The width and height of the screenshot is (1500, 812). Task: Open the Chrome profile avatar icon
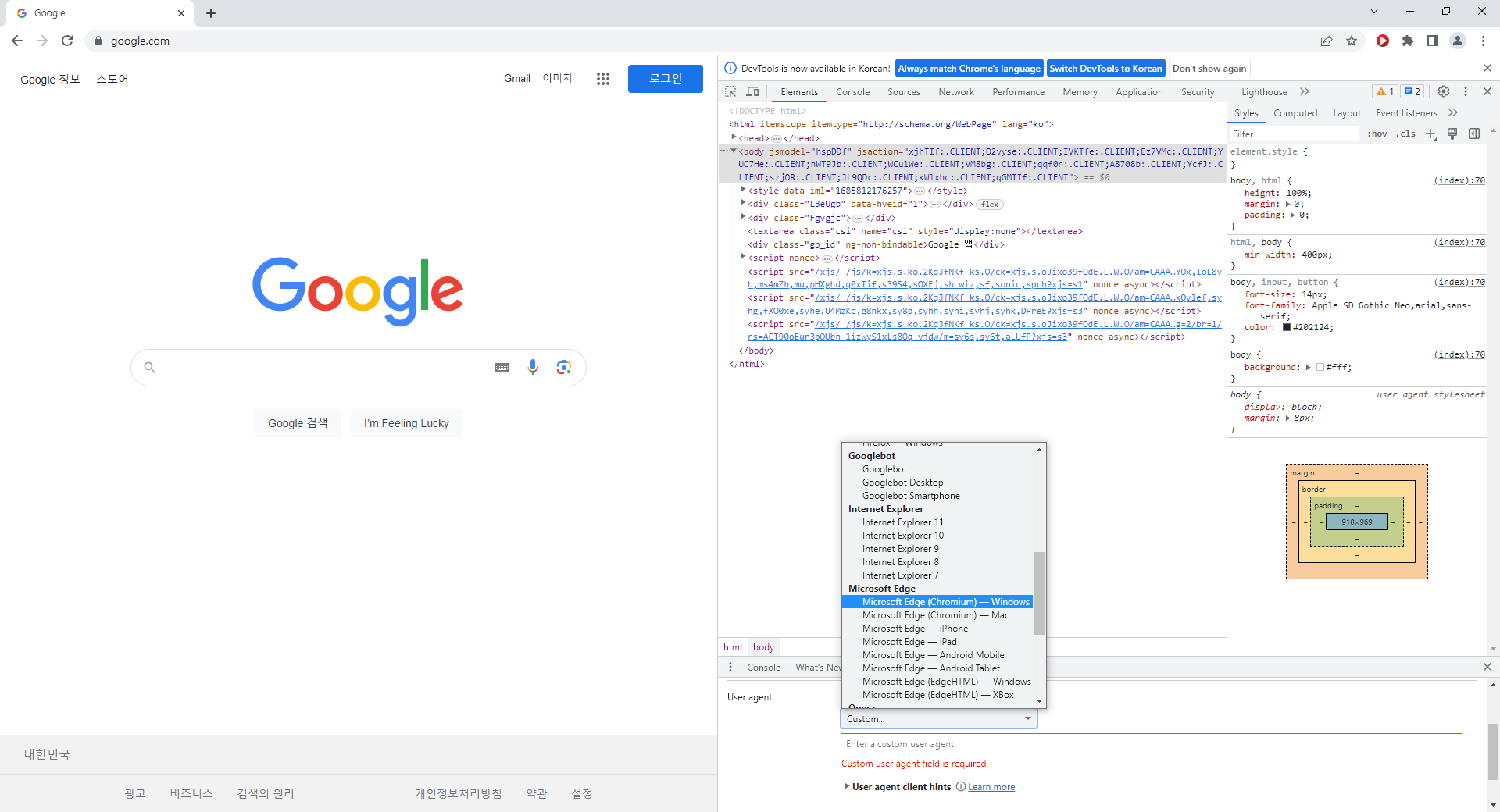(x=1458, y=41)
